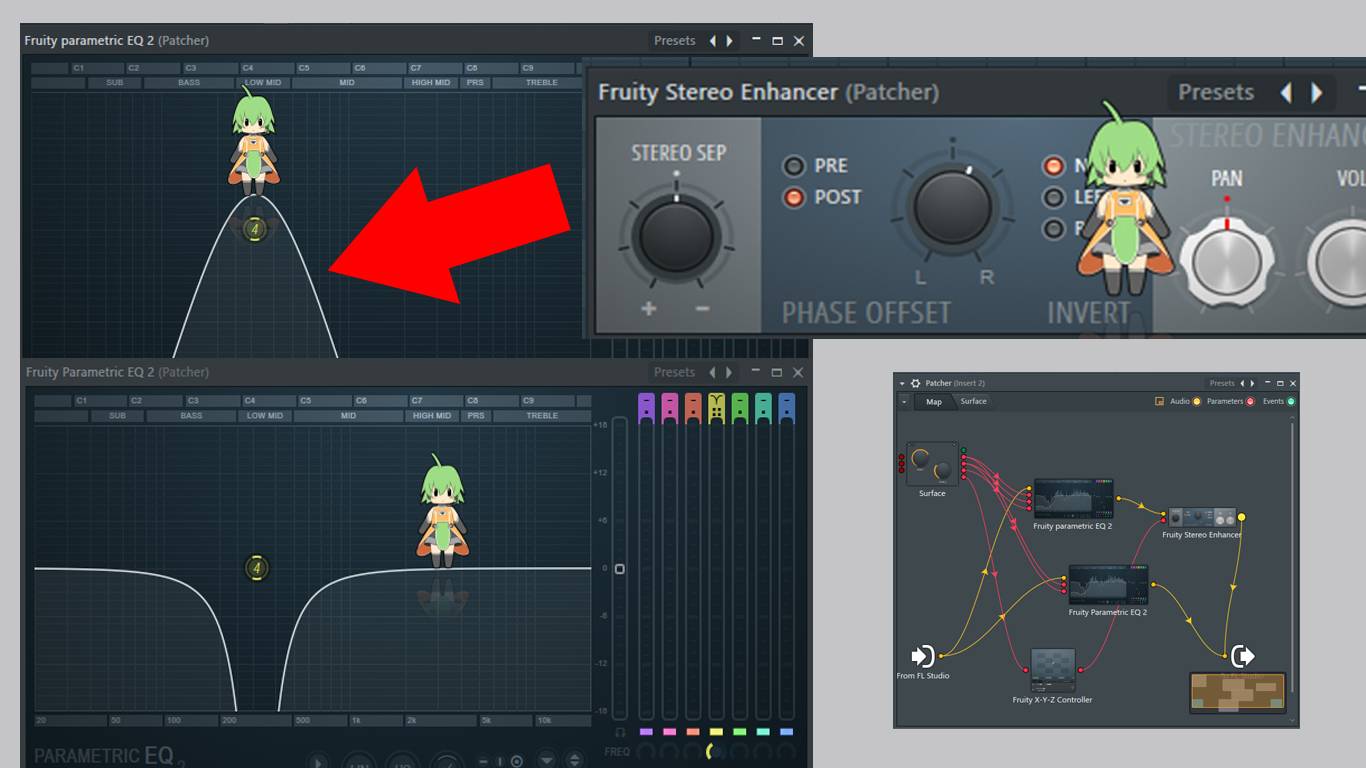Open Presets dropdown in Patcher window

[x=1222, y=383]
